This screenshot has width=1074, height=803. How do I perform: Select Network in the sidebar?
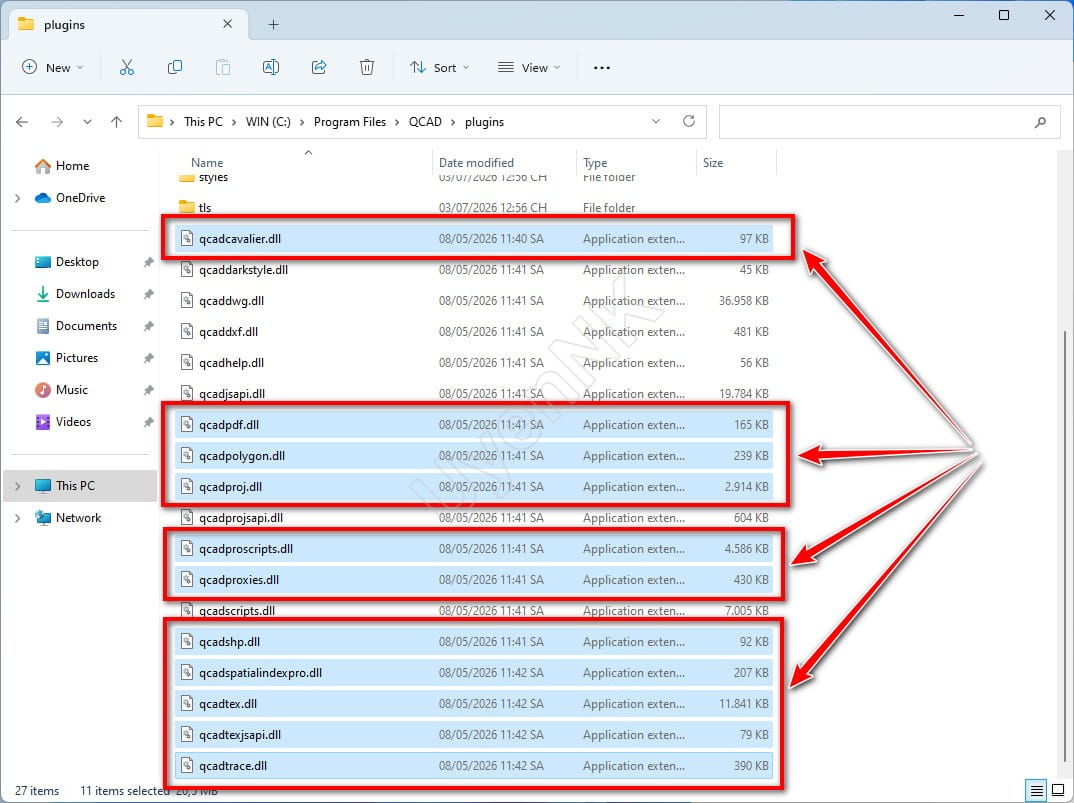[68, 518]
